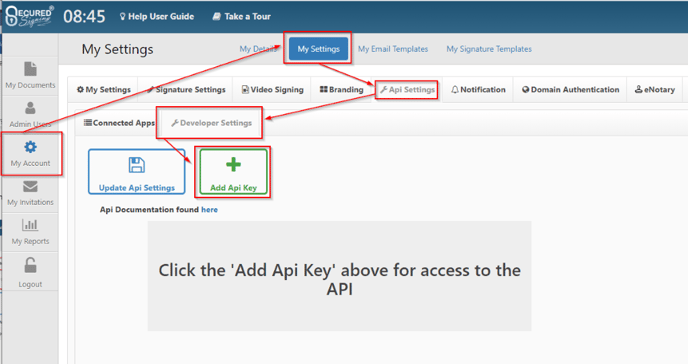Click the green plus Add Api Key icon
The height and width of the screenshot is (364, 688).
tap(233, 164)
